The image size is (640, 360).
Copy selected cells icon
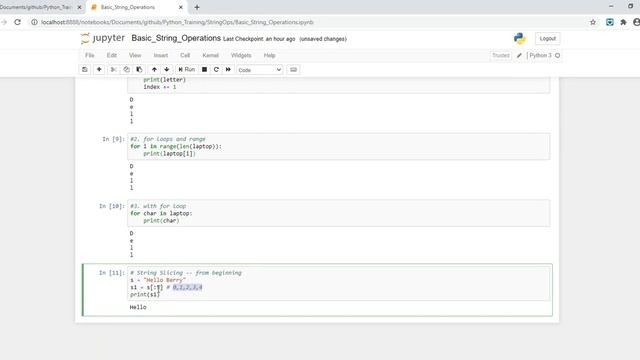[127, 70]
